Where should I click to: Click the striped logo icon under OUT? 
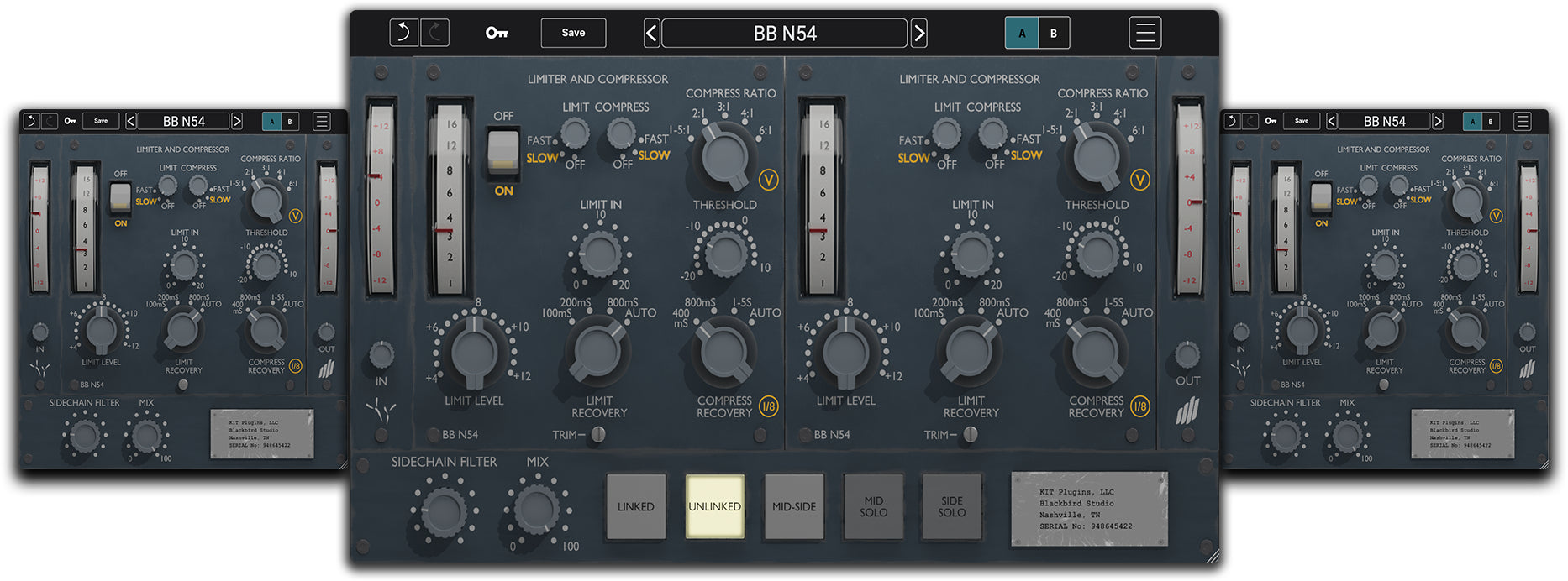tap(1187, 411)
